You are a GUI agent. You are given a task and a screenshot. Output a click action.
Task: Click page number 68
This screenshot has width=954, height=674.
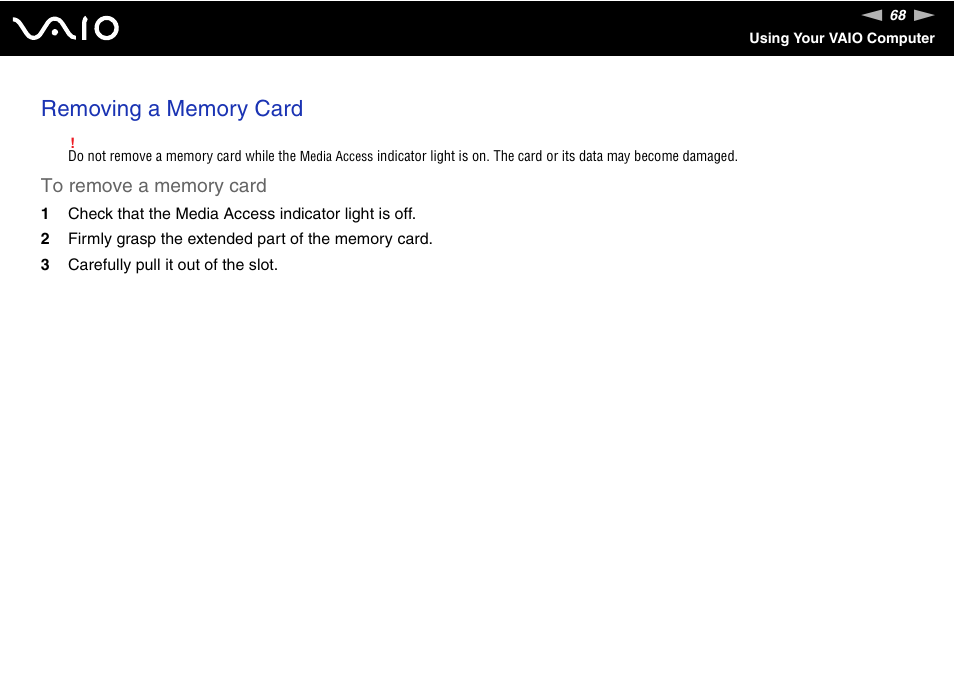(898, 15)
